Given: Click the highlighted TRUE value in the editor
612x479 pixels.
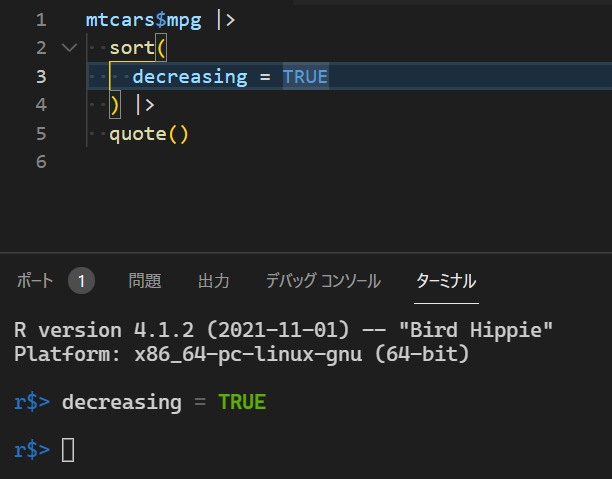Looking at the screenshot, I should pyautogui.click(x=305, y=77).
